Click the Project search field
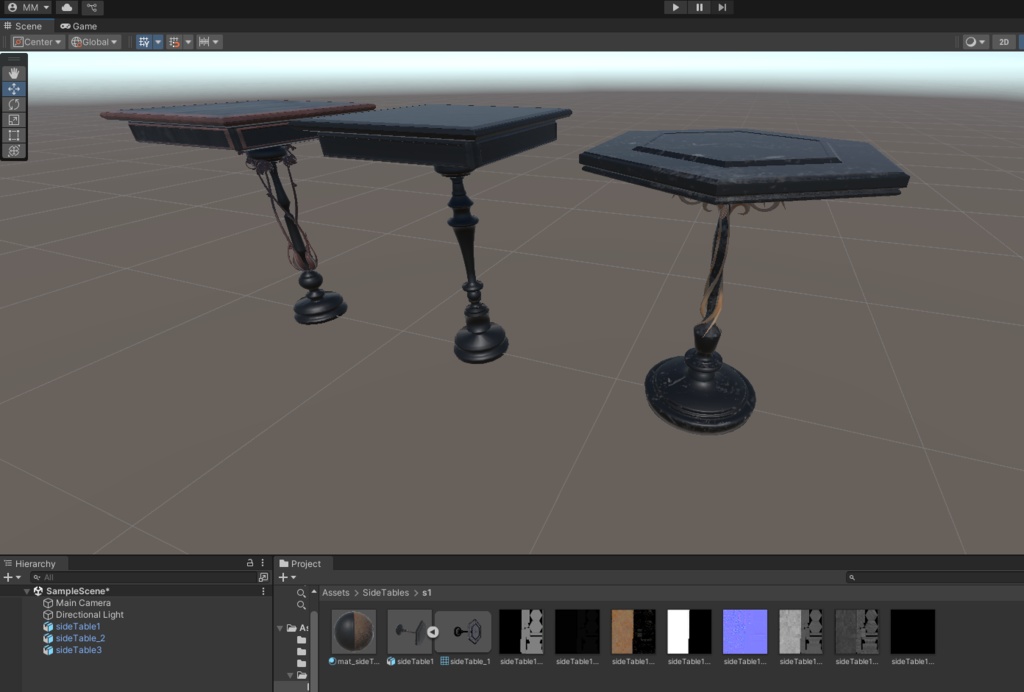The width and height of the screenshot is (1024, 692). point(934,577)
